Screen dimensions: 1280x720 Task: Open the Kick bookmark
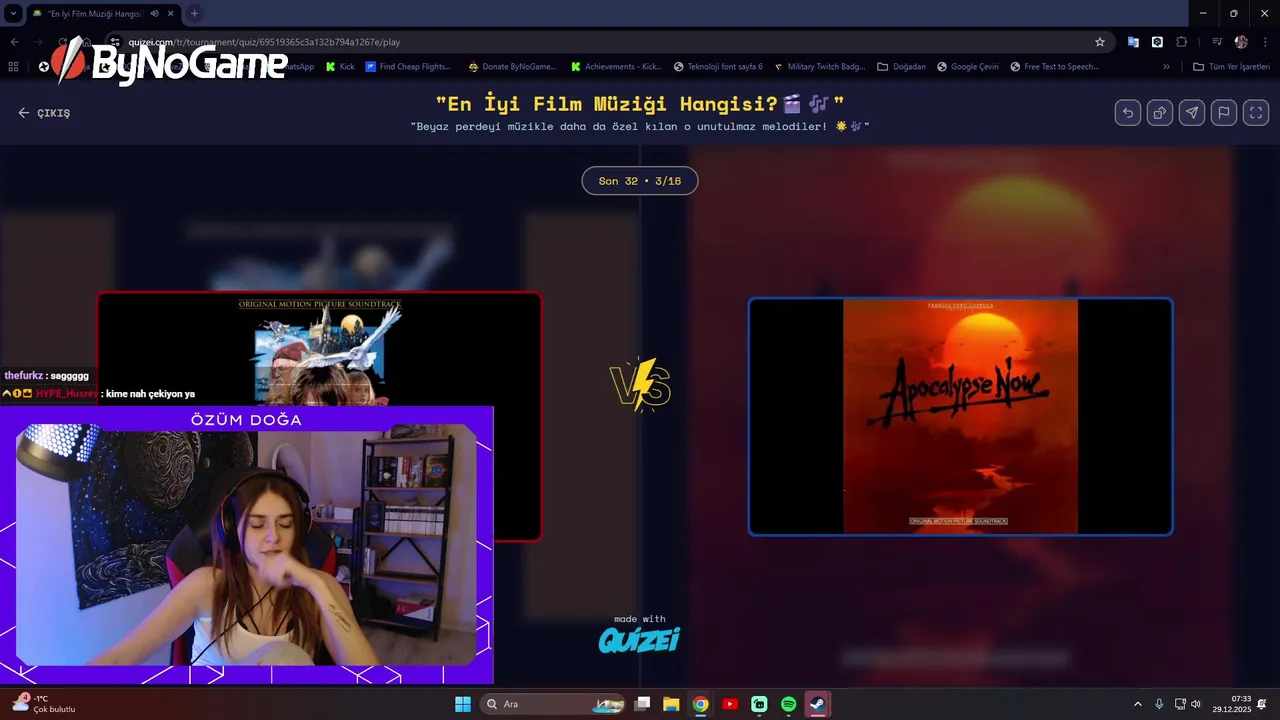point(340,67)
